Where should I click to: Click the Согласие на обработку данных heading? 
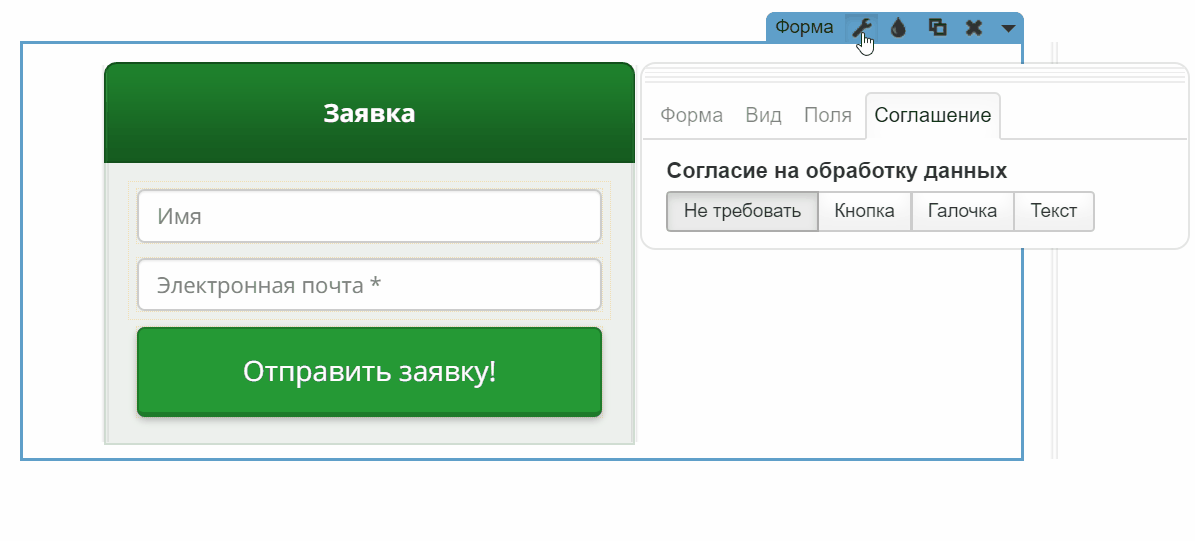coord(836,171)
